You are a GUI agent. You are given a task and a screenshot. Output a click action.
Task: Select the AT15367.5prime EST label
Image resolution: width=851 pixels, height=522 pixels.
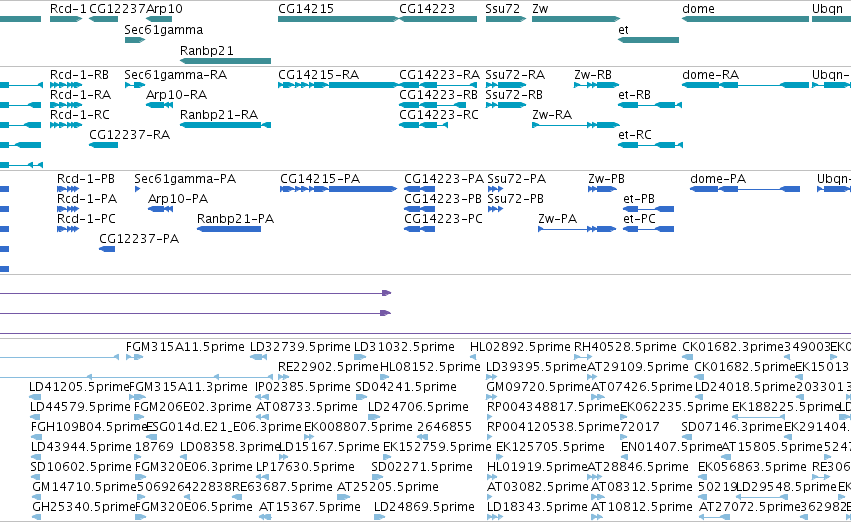(310, 507)
